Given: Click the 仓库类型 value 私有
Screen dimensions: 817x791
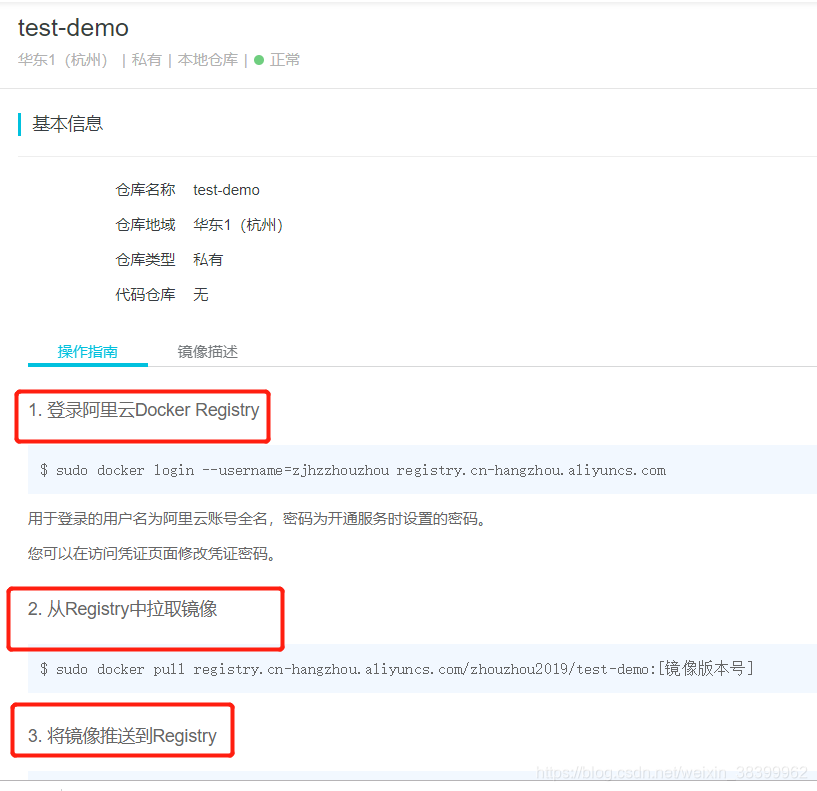Looking at the screenshot, I should pyautogui.click(x=208, y=259).
